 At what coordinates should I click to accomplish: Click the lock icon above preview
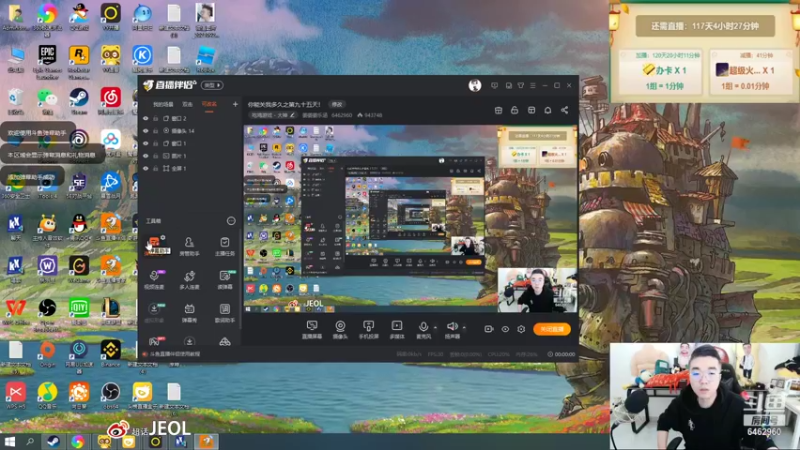[514, 110]
